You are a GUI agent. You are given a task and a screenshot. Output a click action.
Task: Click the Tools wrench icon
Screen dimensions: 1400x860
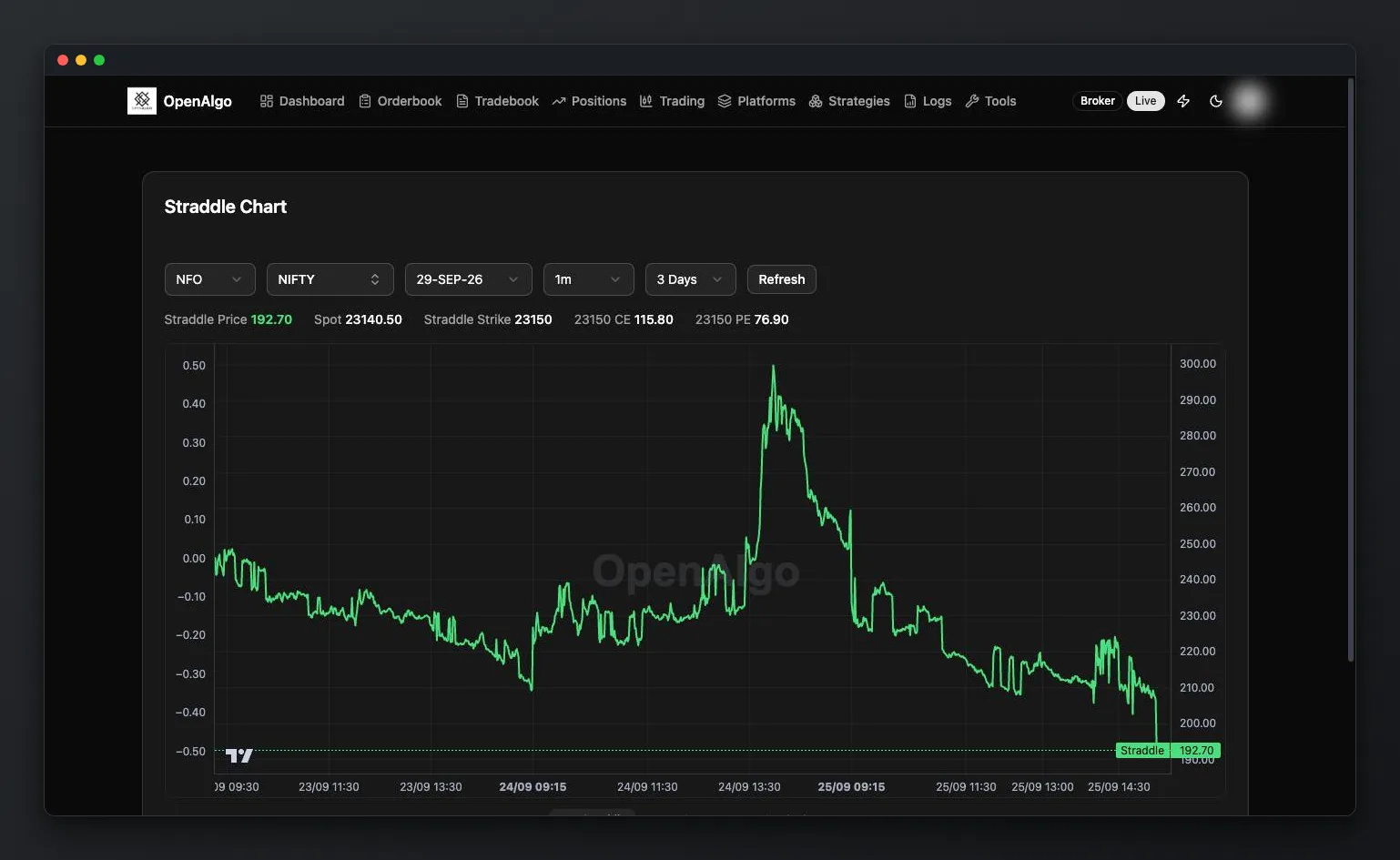click(x=972, y=101)
